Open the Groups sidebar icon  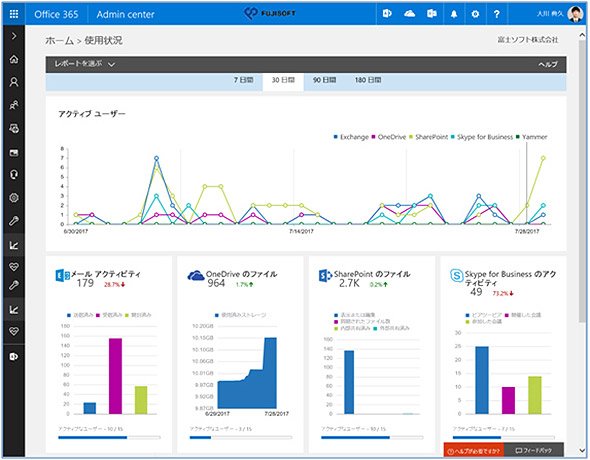pyautogui.click(x=14, y=105)
